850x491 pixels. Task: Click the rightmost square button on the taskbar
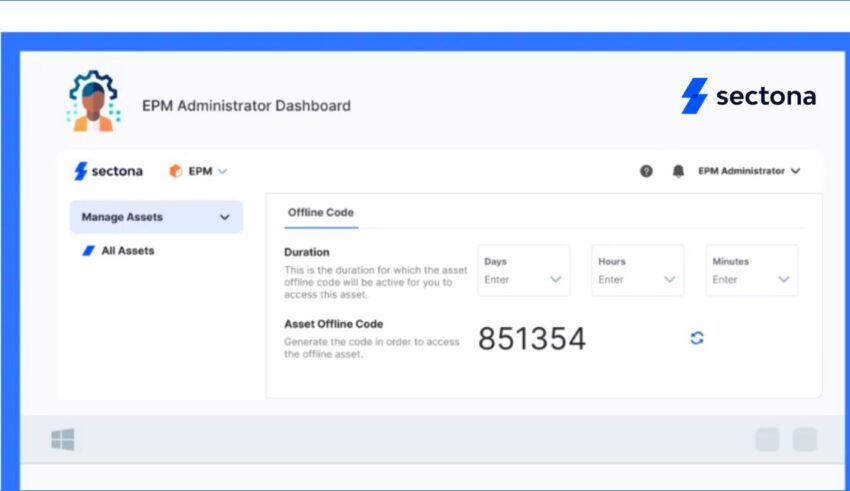point(805,440)
